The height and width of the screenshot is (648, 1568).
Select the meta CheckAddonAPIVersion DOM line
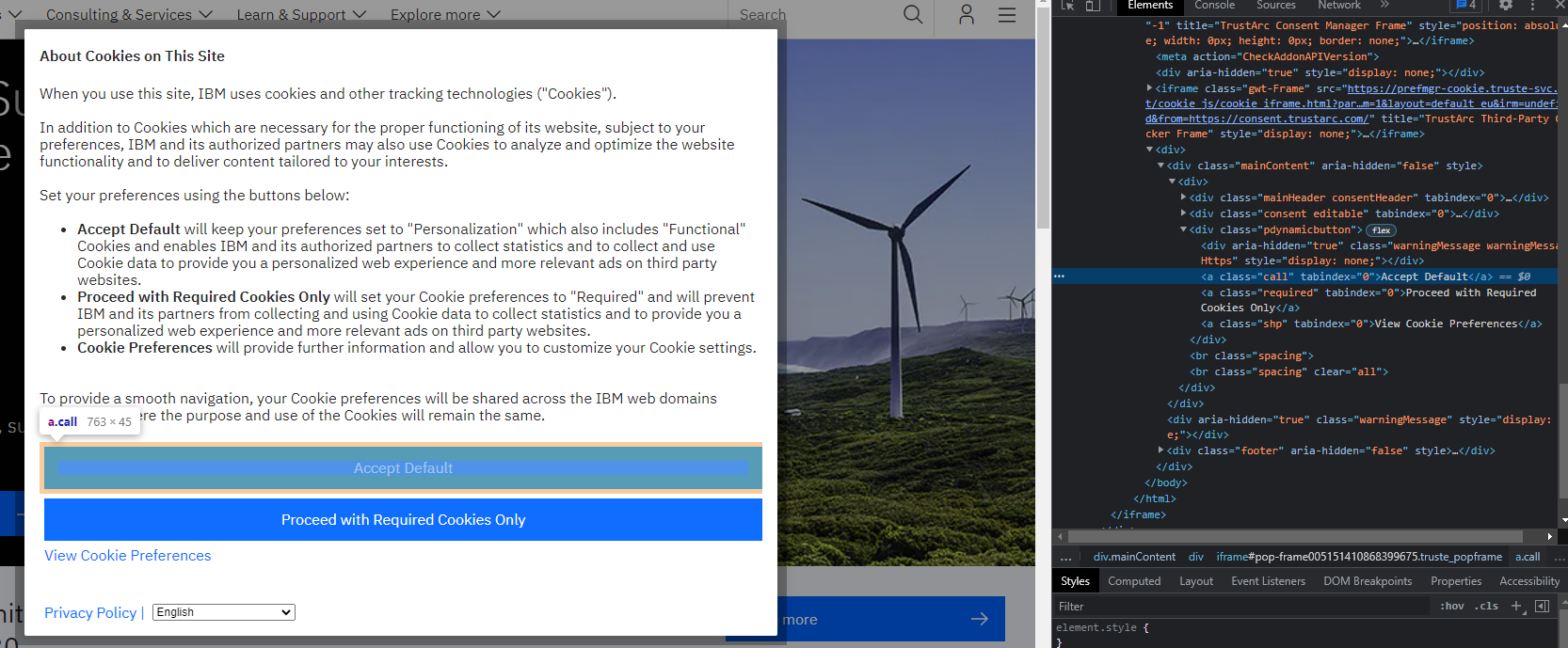1267,56
